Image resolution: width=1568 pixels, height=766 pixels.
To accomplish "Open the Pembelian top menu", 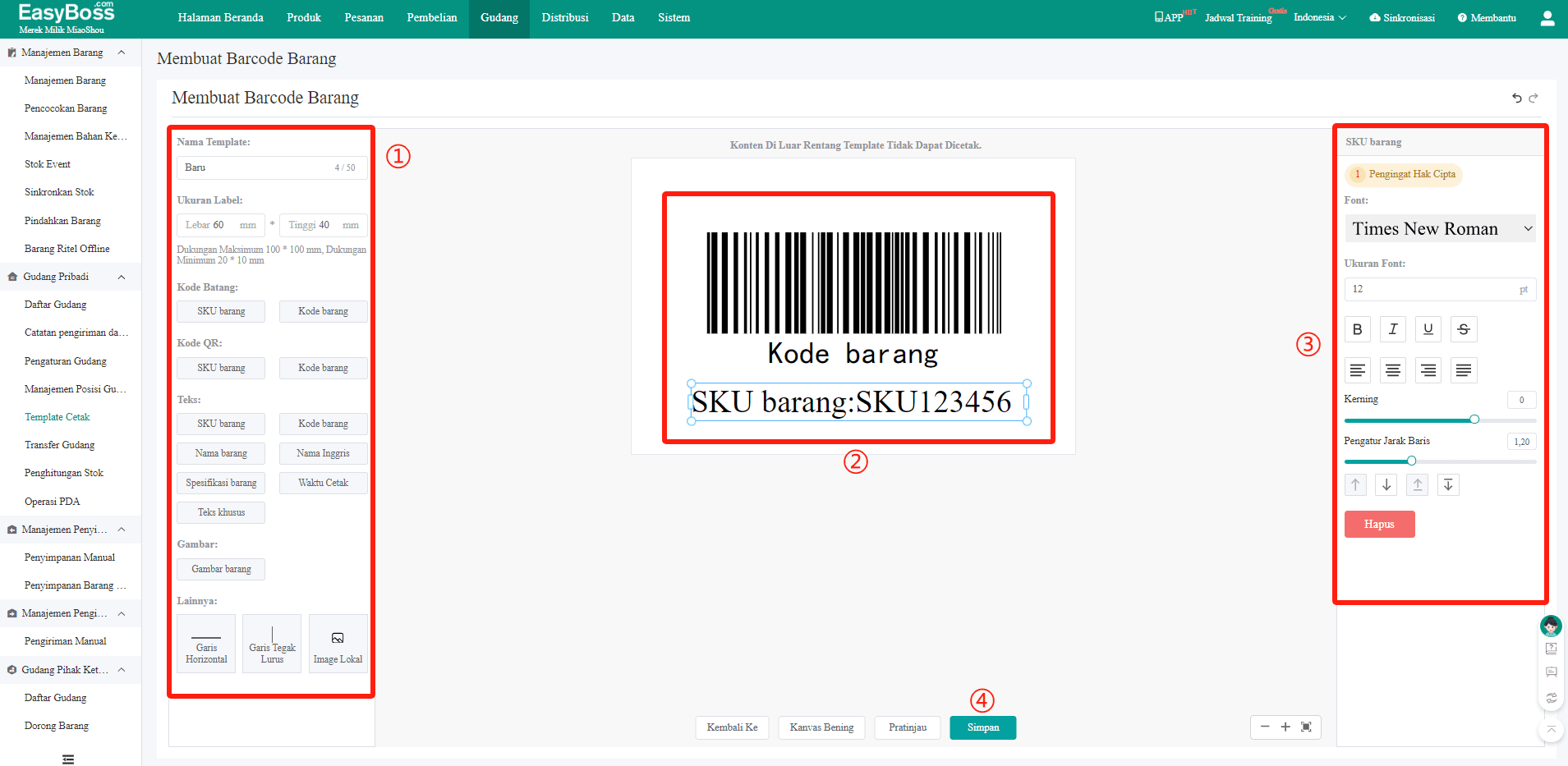I will pos(432,18).
